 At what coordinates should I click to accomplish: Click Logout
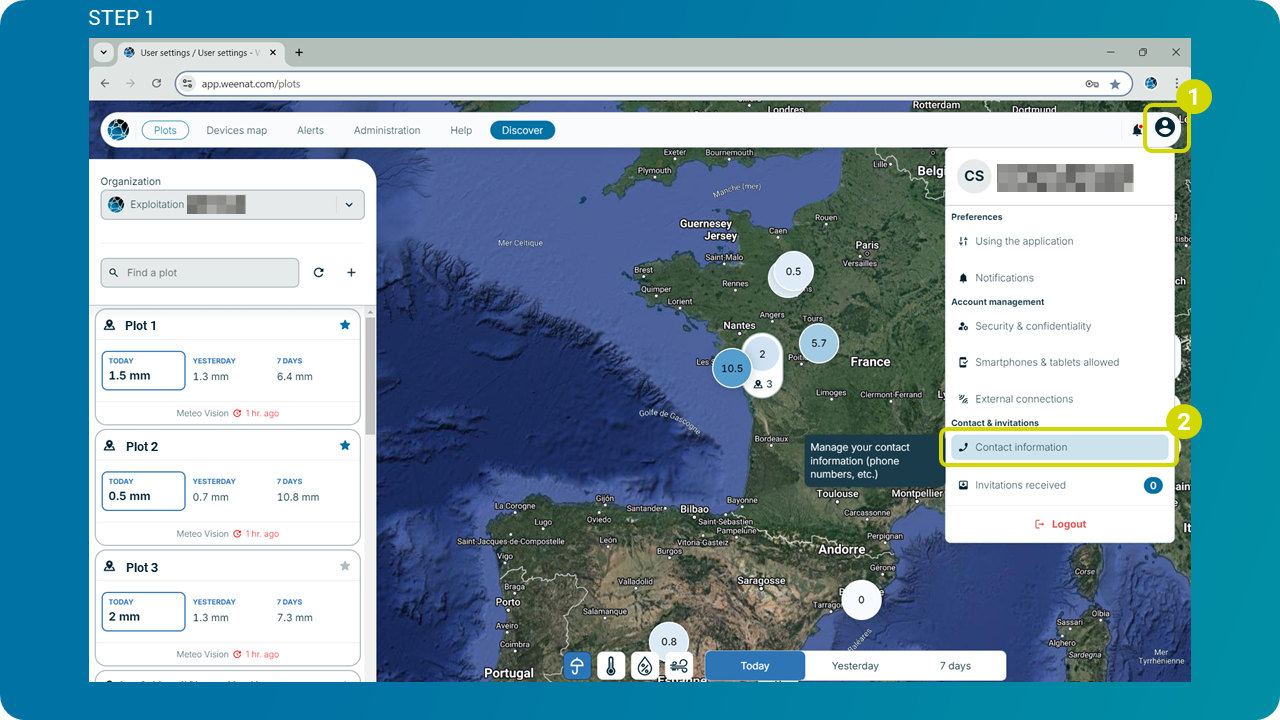[1059, 524]
